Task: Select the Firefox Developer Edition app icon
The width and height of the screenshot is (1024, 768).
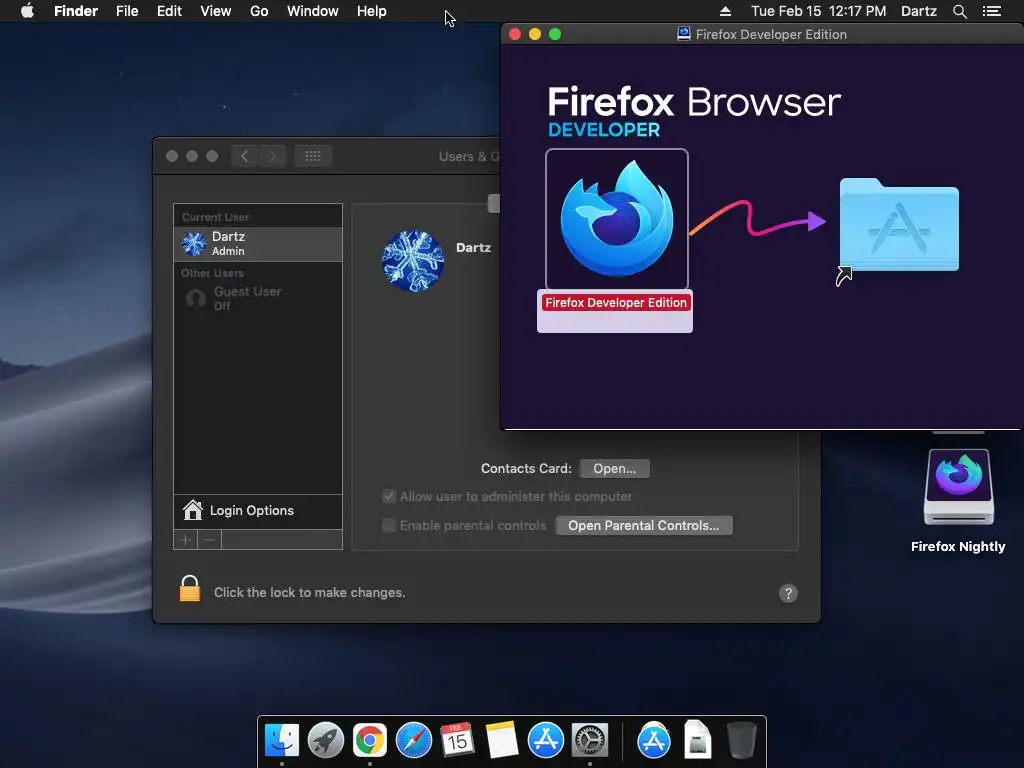Action: [616, 219]
